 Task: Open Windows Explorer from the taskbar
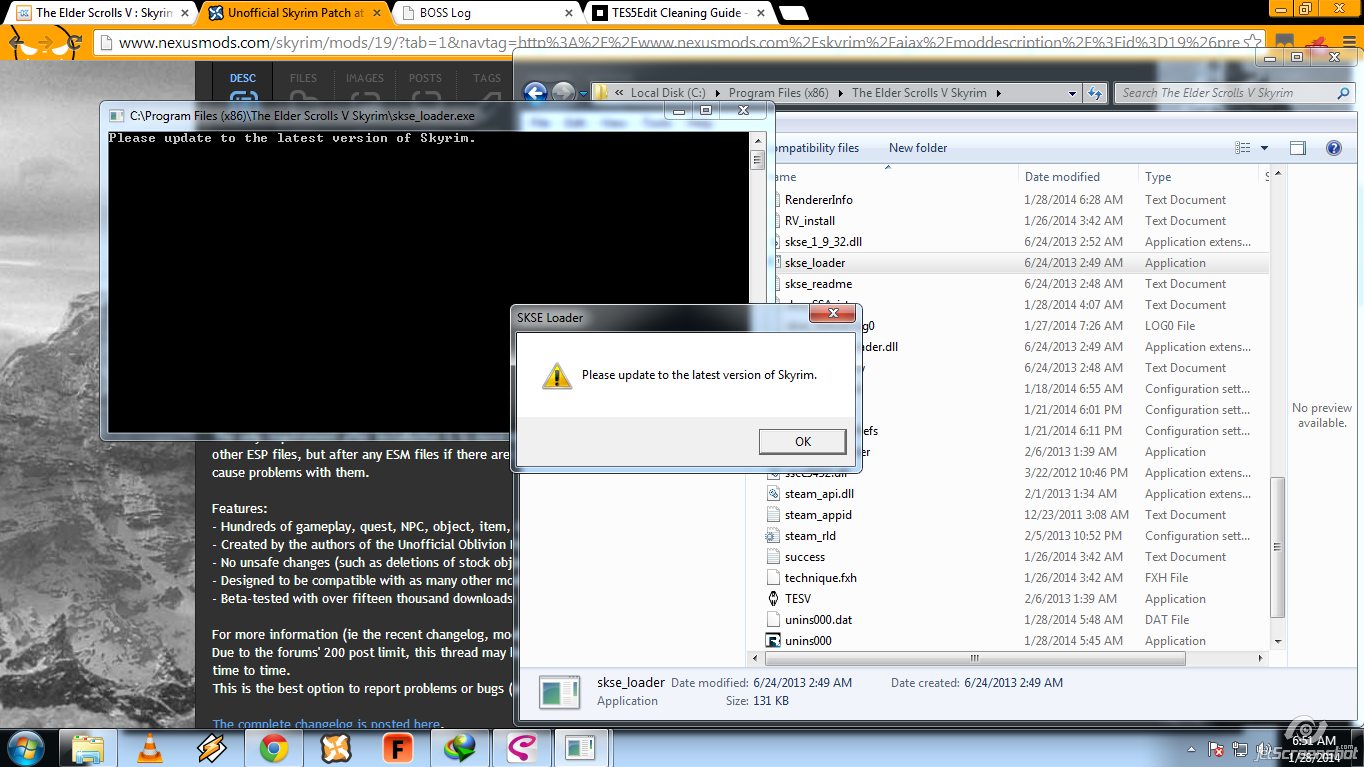click(x=88, y=748)
